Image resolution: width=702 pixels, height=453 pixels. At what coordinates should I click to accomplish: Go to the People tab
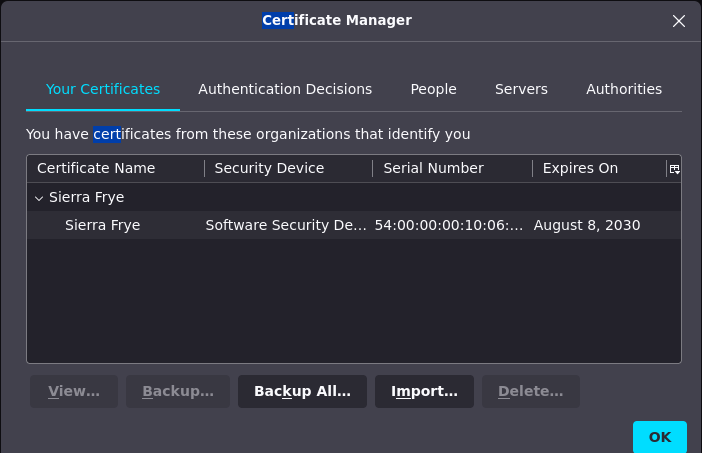(433, 89)
